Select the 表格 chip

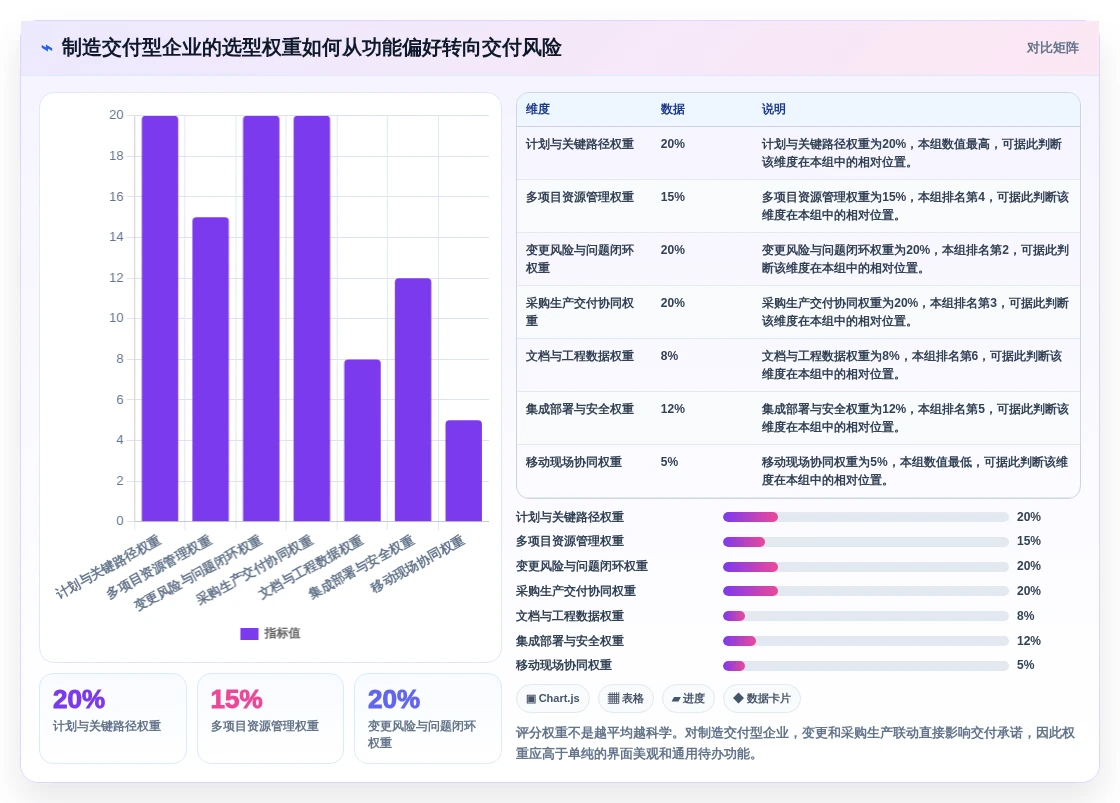626,698
